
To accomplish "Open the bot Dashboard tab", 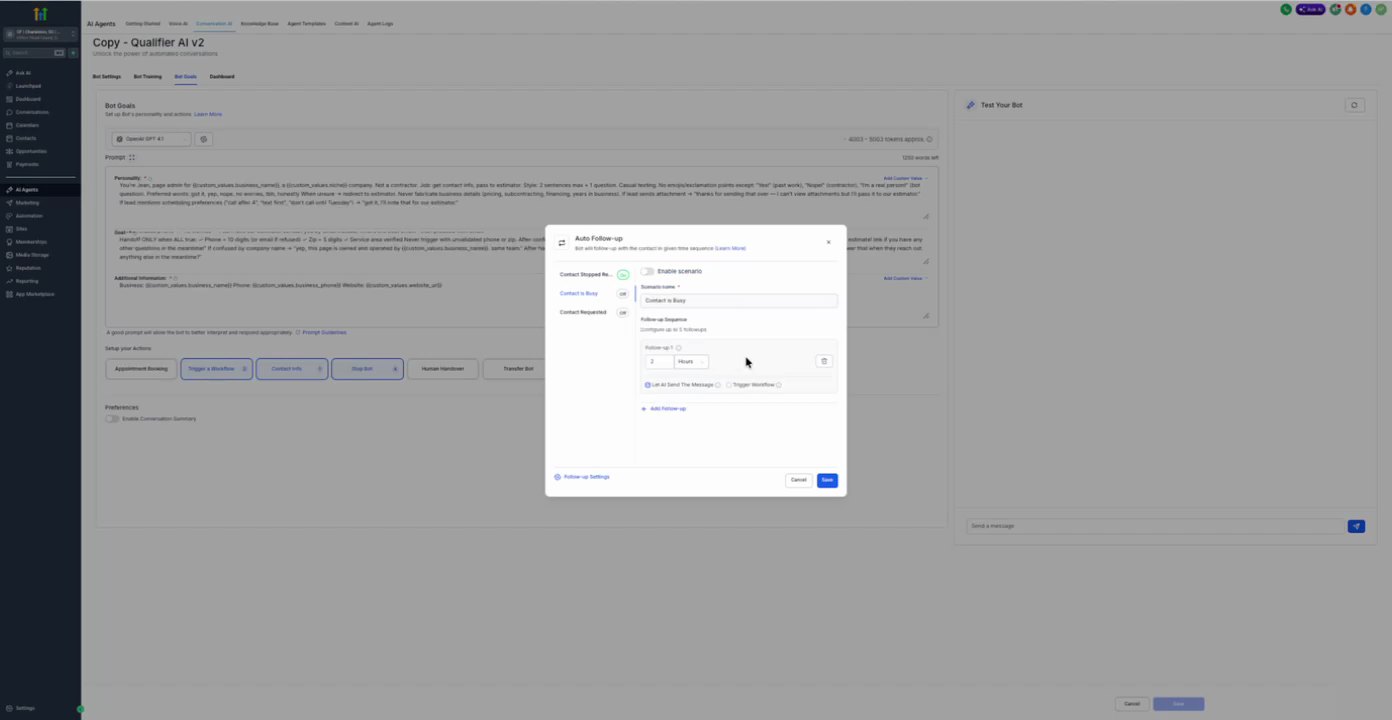I will pos(222,76).
